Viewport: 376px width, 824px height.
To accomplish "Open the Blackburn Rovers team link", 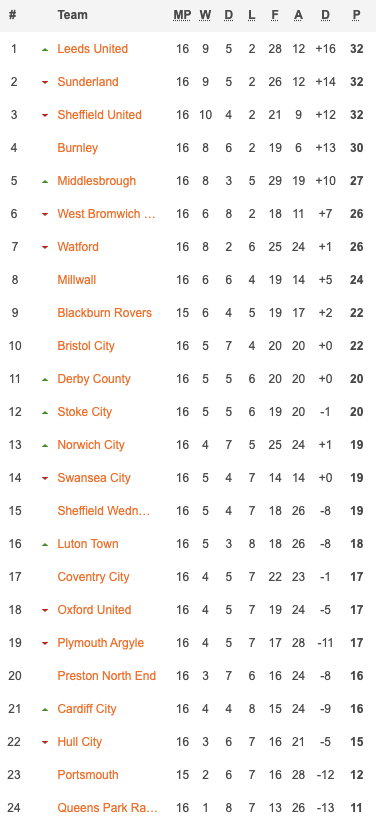I will [x=105, y=313].
